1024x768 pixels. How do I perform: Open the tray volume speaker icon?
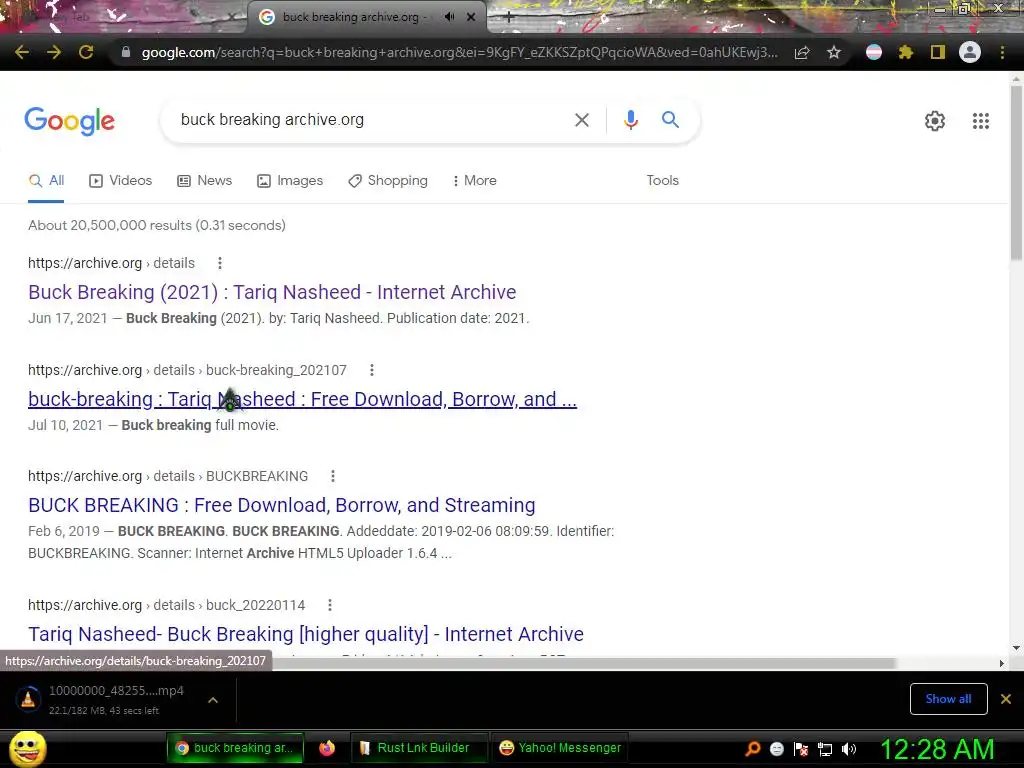point(849,749)
